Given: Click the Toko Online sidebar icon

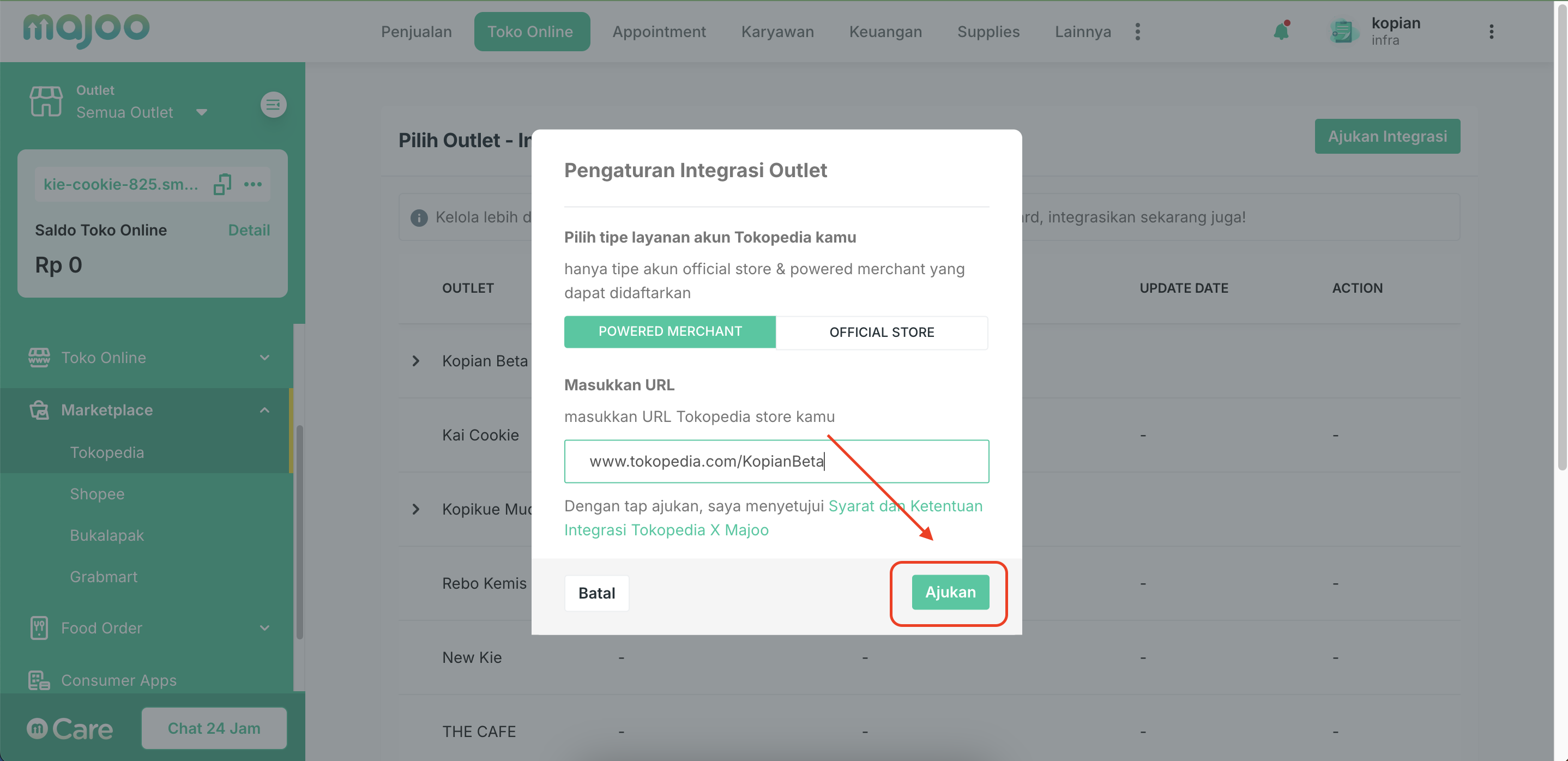Looking at the screenshot, I should point(39,358).
